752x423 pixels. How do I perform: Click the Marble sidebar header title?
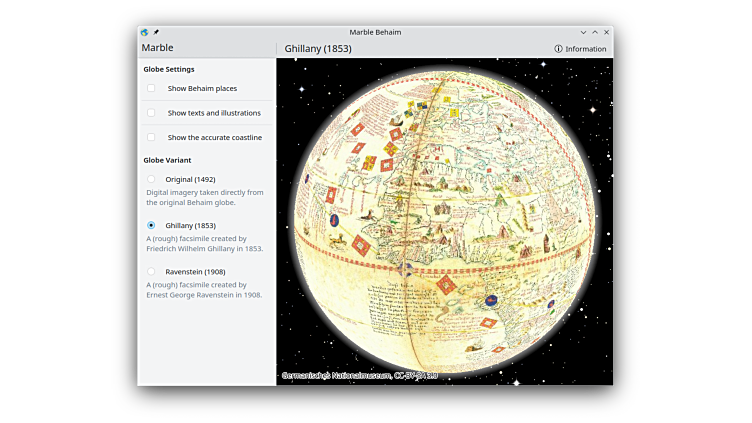(x=157, y=48)
